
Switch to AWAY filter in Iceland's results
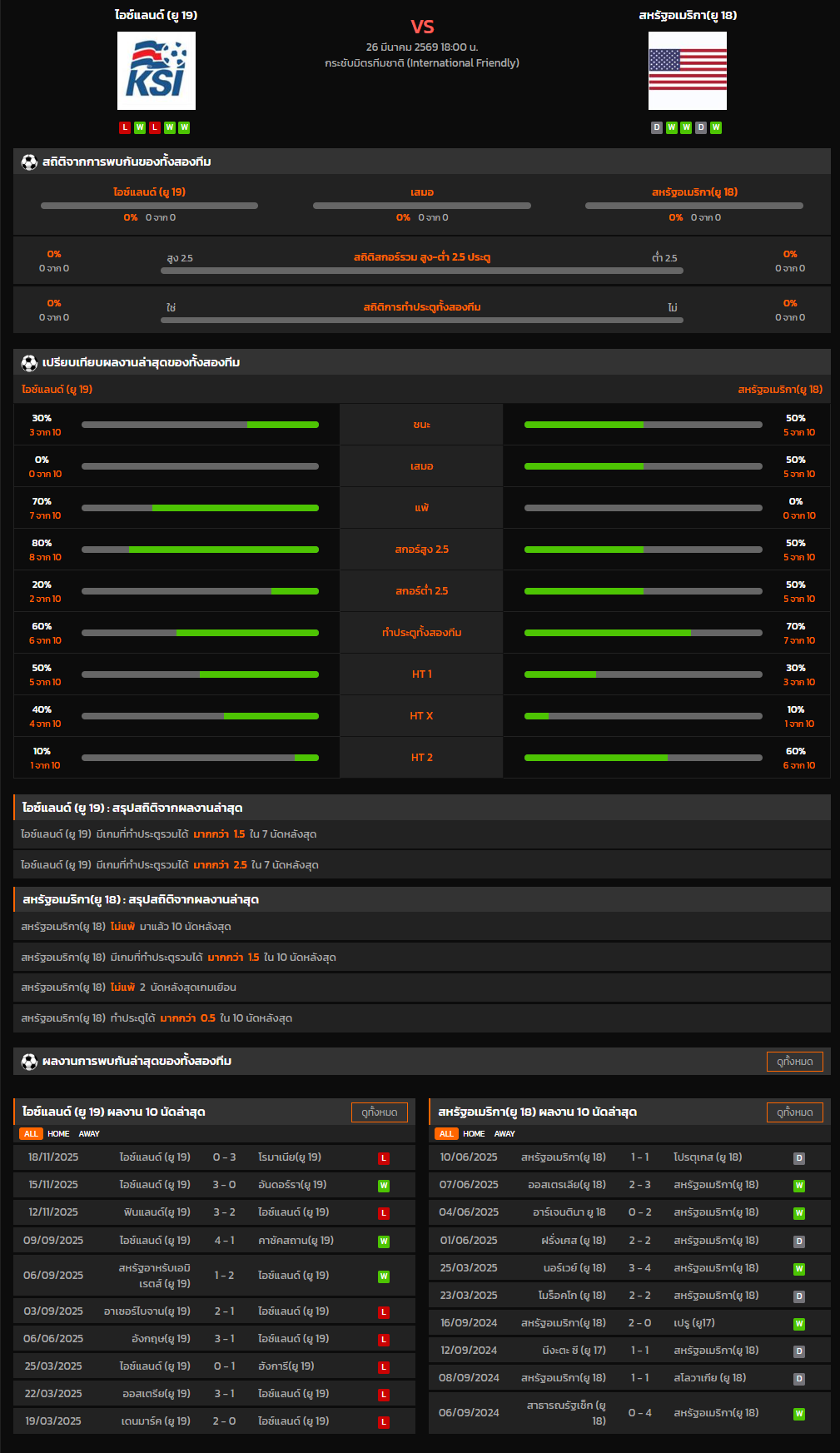89,1134
